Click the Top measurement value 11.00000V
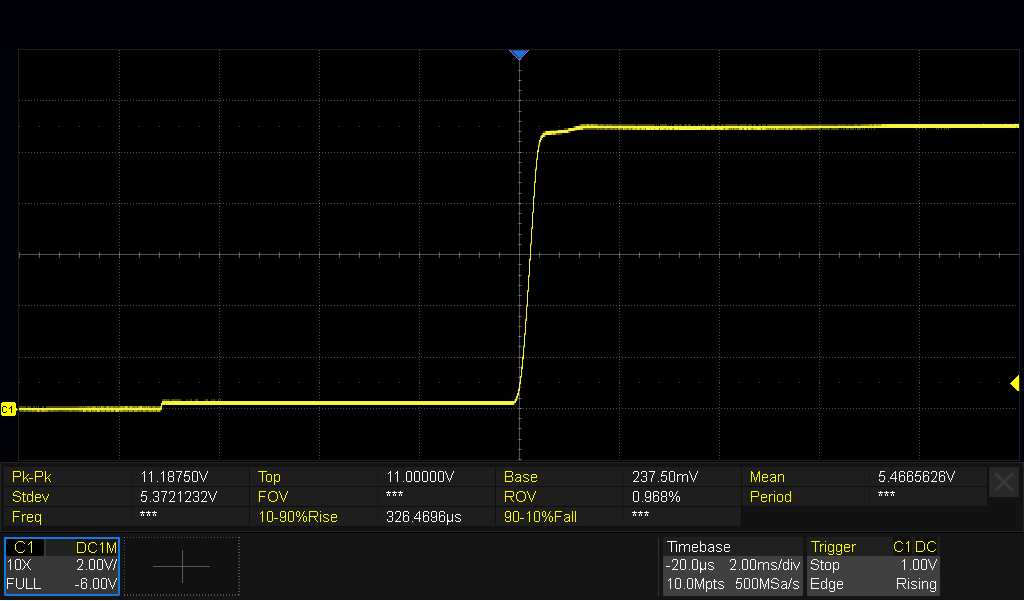 420,477
